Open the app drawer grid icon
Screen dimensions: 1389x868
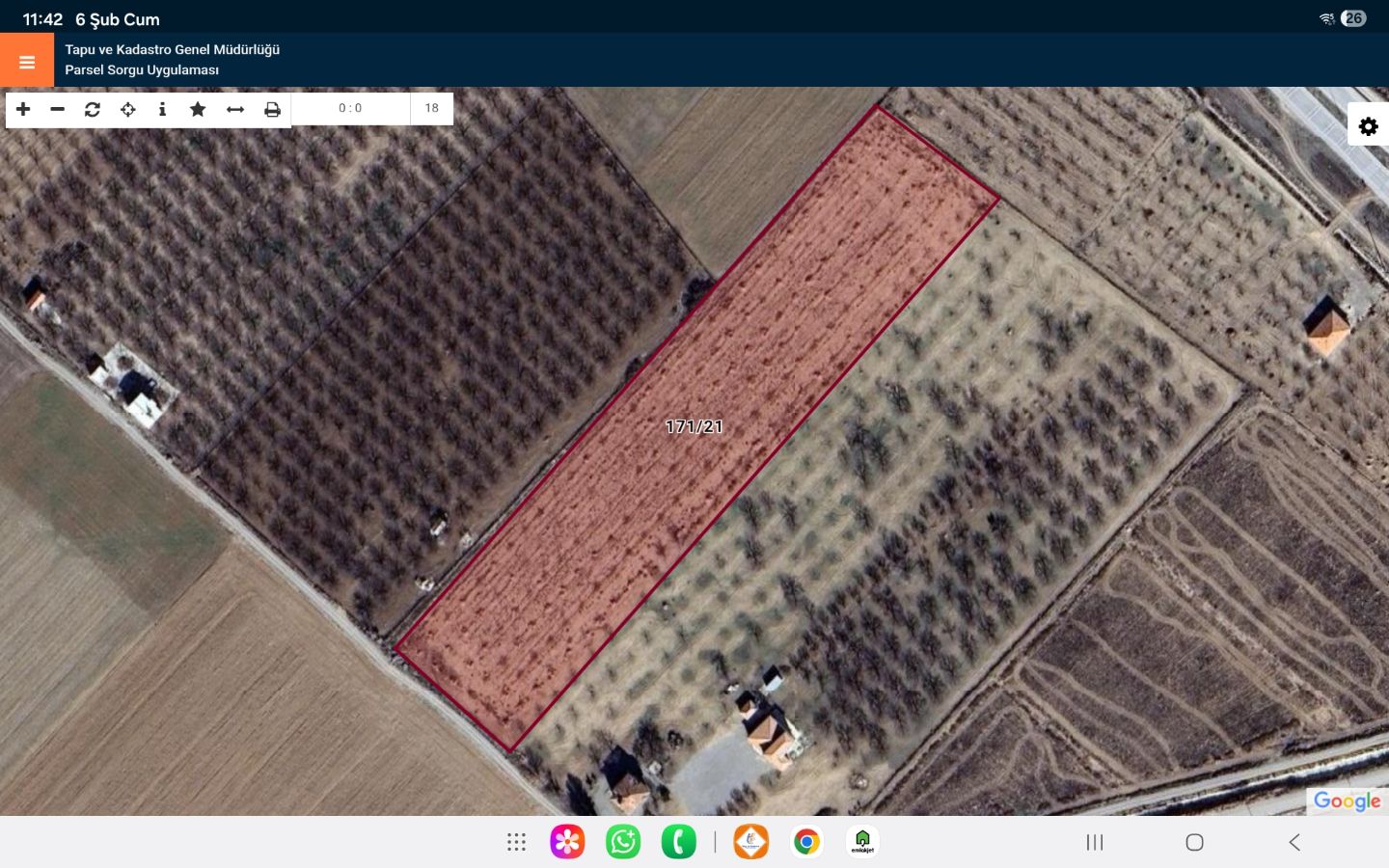tap(516, 842)
